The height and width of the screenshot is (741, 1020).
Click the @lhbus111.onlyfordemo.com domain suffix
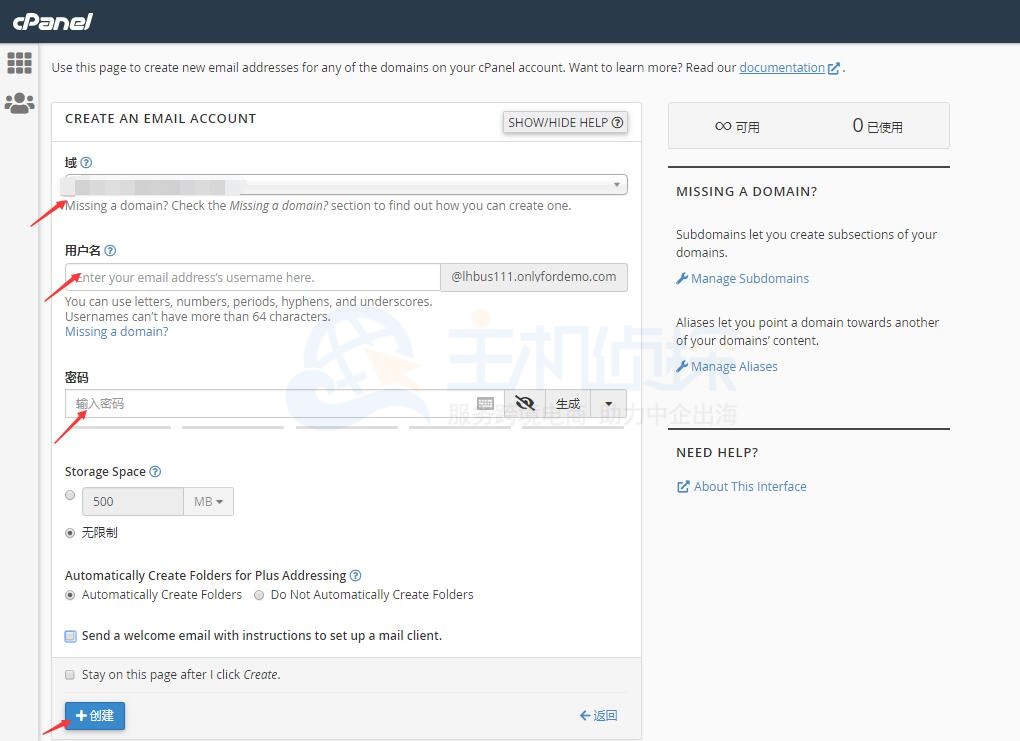click(534, 277)
